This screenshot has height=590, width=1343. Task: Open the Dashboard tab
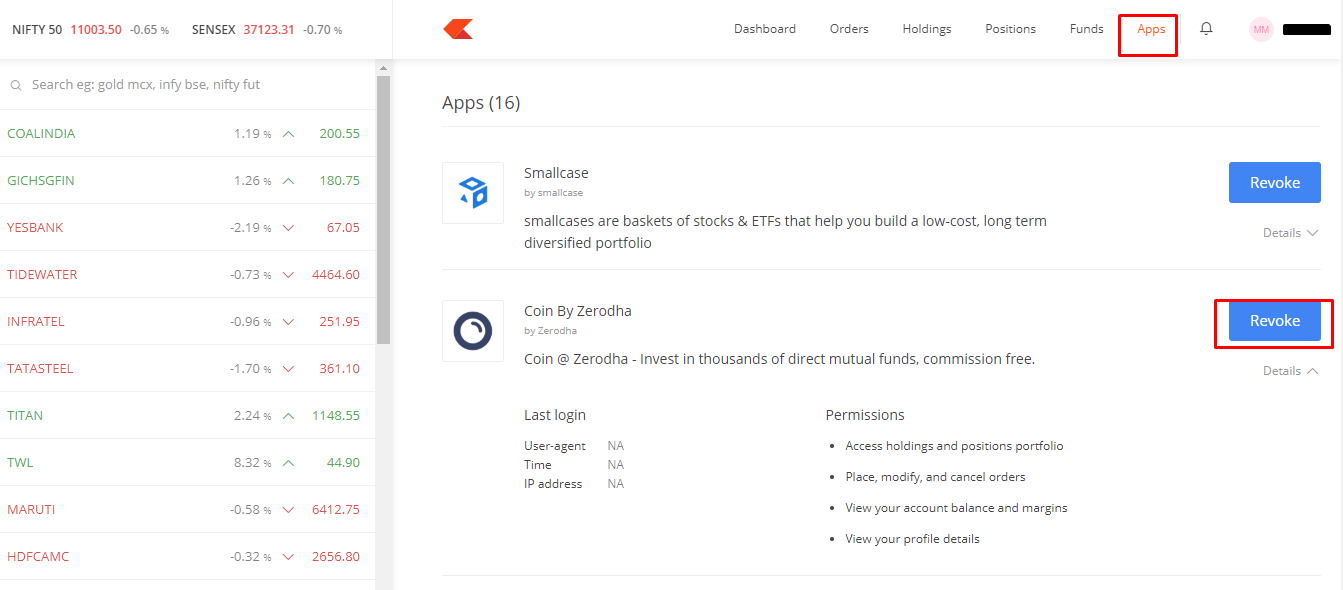[765, 29]
